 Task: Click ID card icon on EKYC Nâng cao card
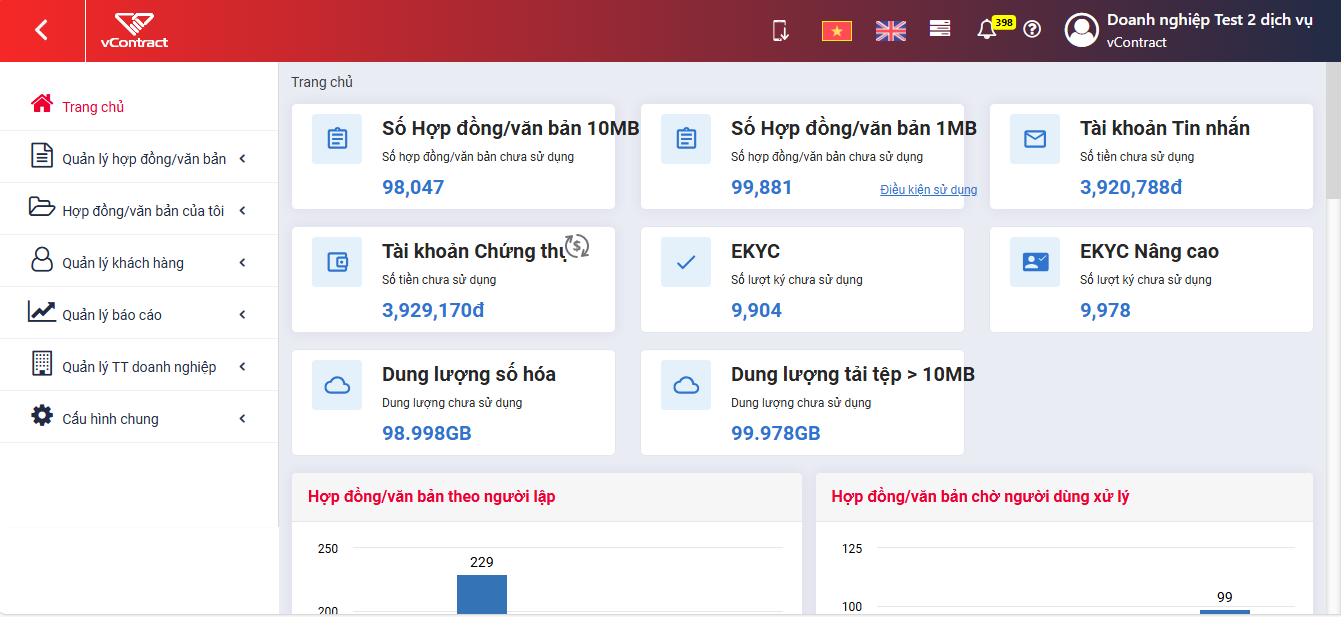[1035, 262]
